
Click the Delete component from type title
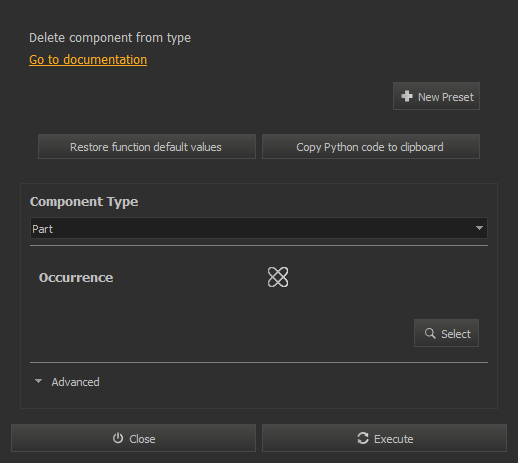pos(110,38)
